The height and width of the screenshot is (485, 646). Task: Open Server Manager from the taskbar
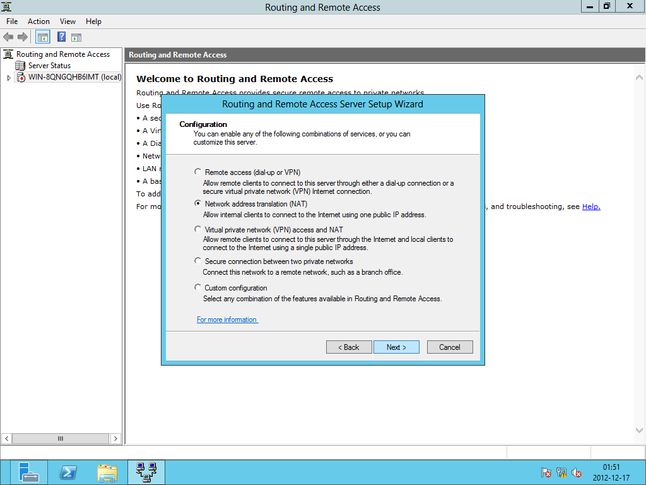pos(29,472)
